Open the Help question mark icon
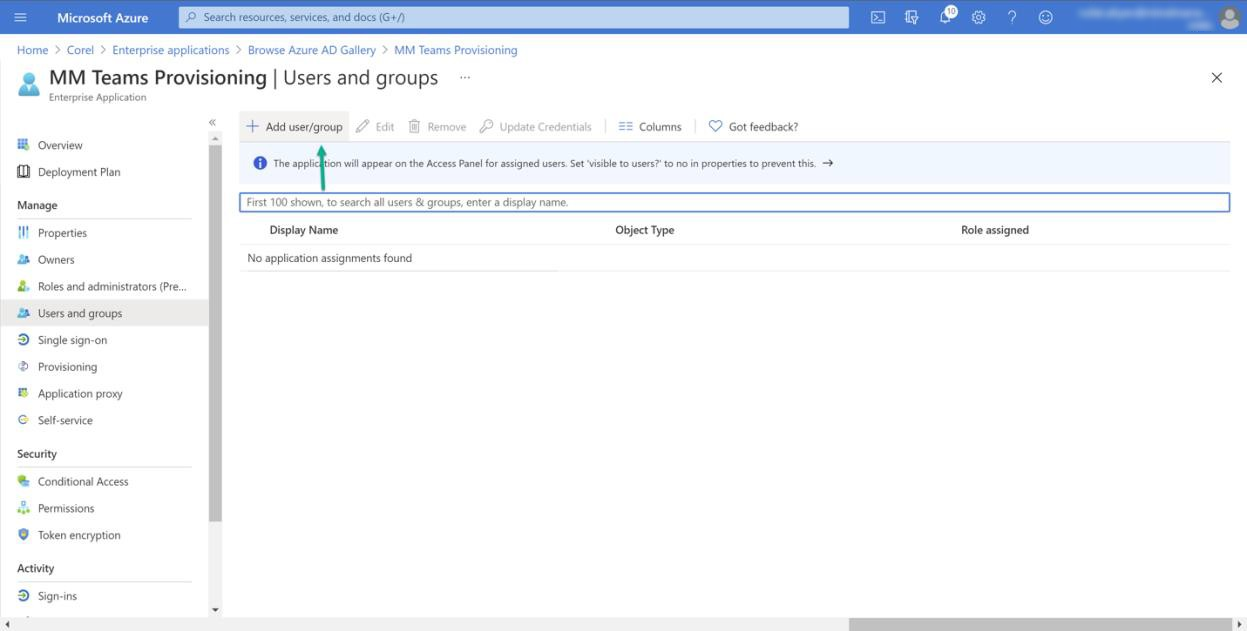 point(1012,17)
